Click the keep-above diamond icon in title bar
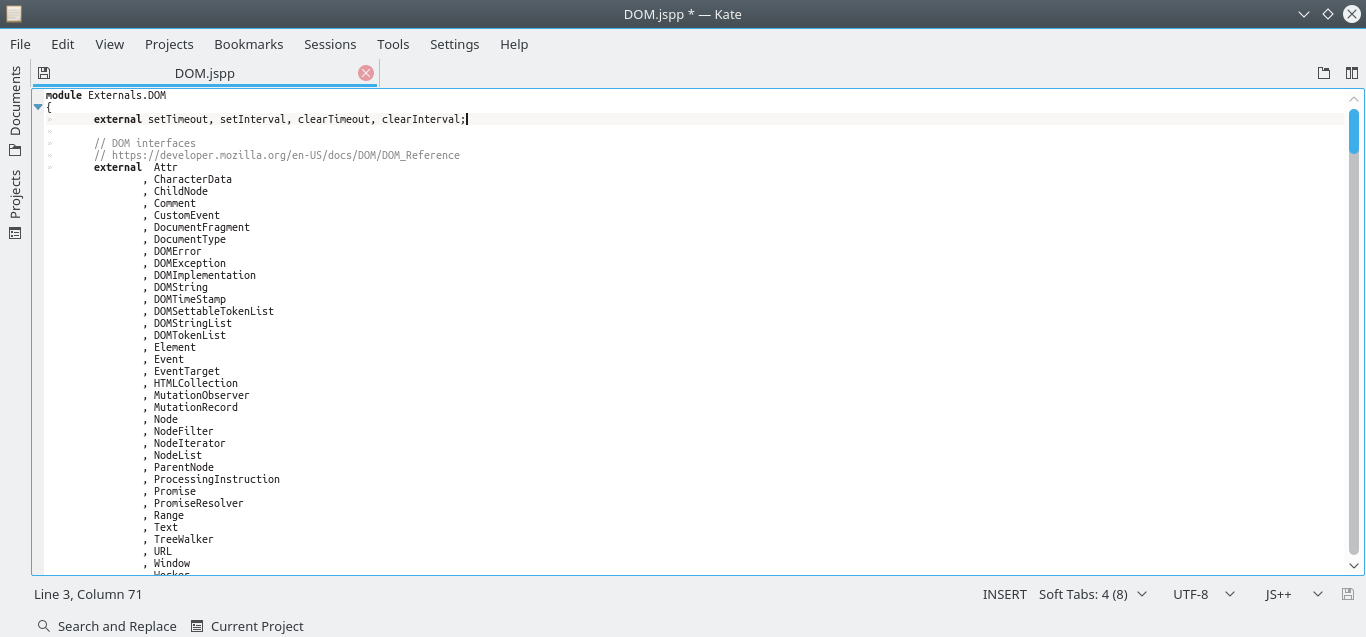 coord(1328,14)
